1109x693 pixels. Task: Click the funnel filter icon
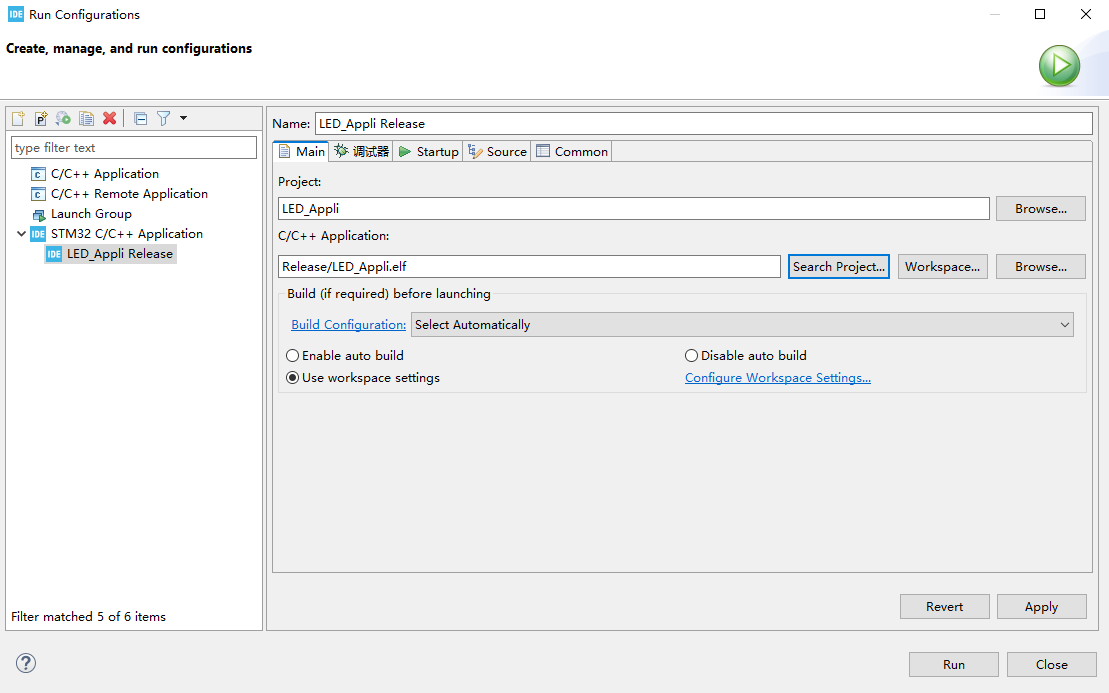coord(163,118)
